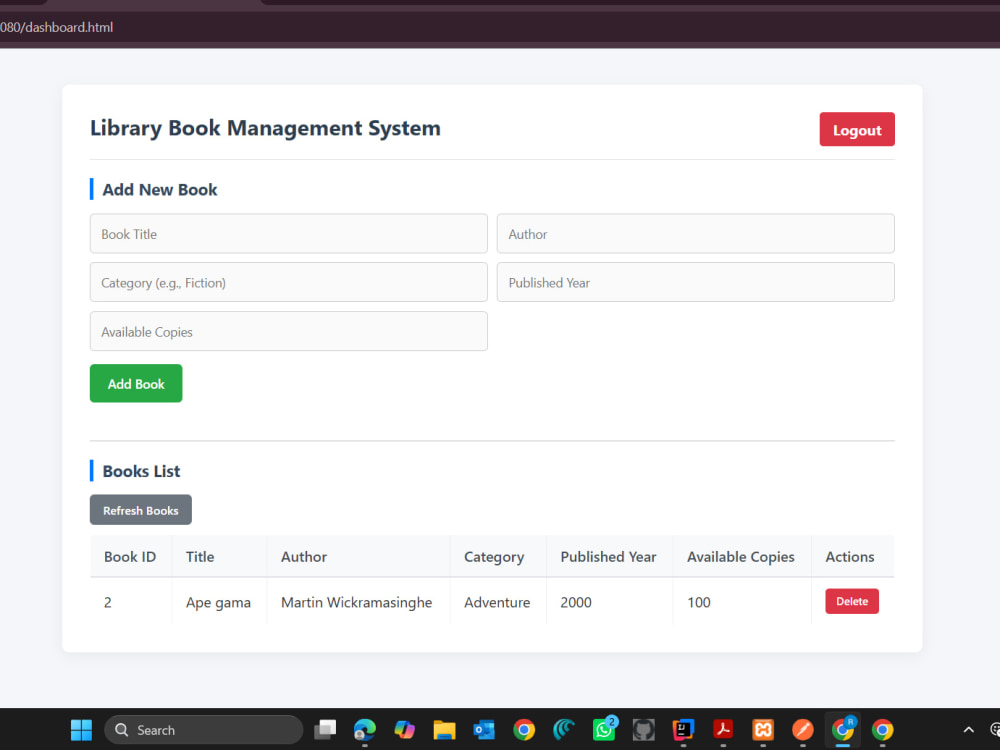Click the Refresh Books button

140,510
